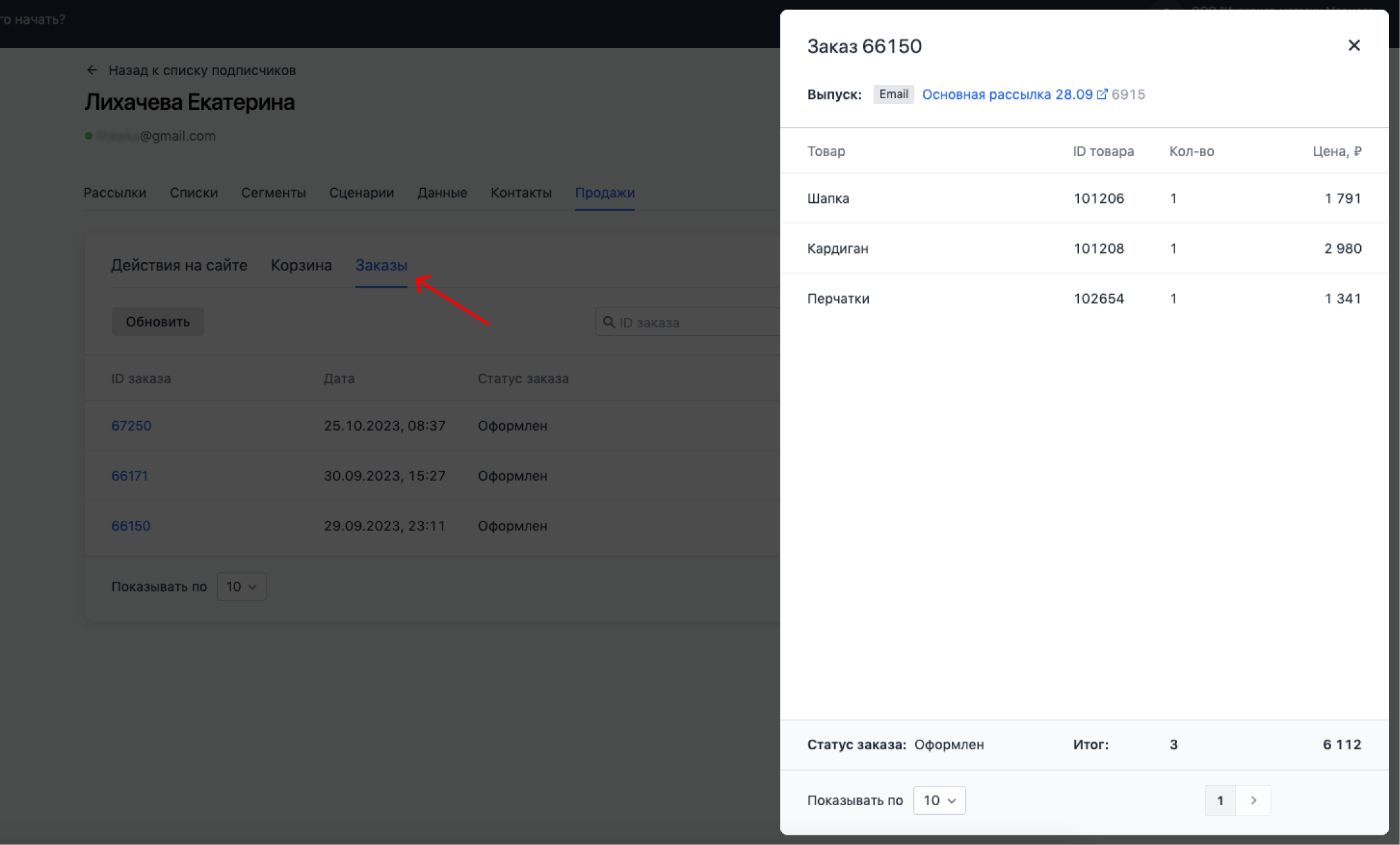
Task: Open the Действия на сайте tab
Action: click(x=179, y=265)
